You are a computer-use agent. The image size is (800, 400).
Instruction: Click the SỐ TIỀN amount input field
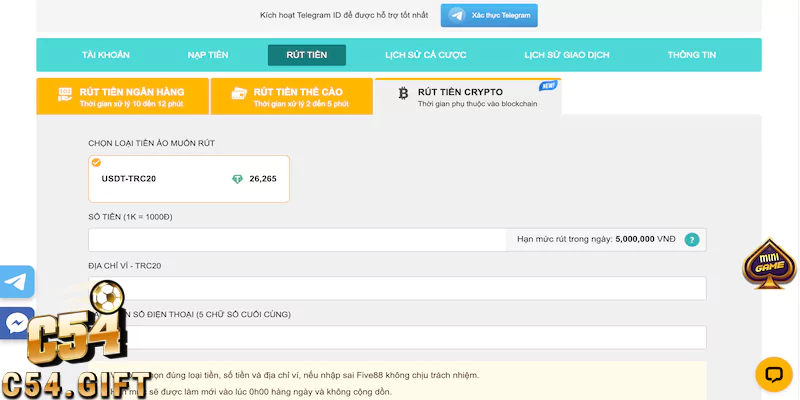(x=297, y=240)
